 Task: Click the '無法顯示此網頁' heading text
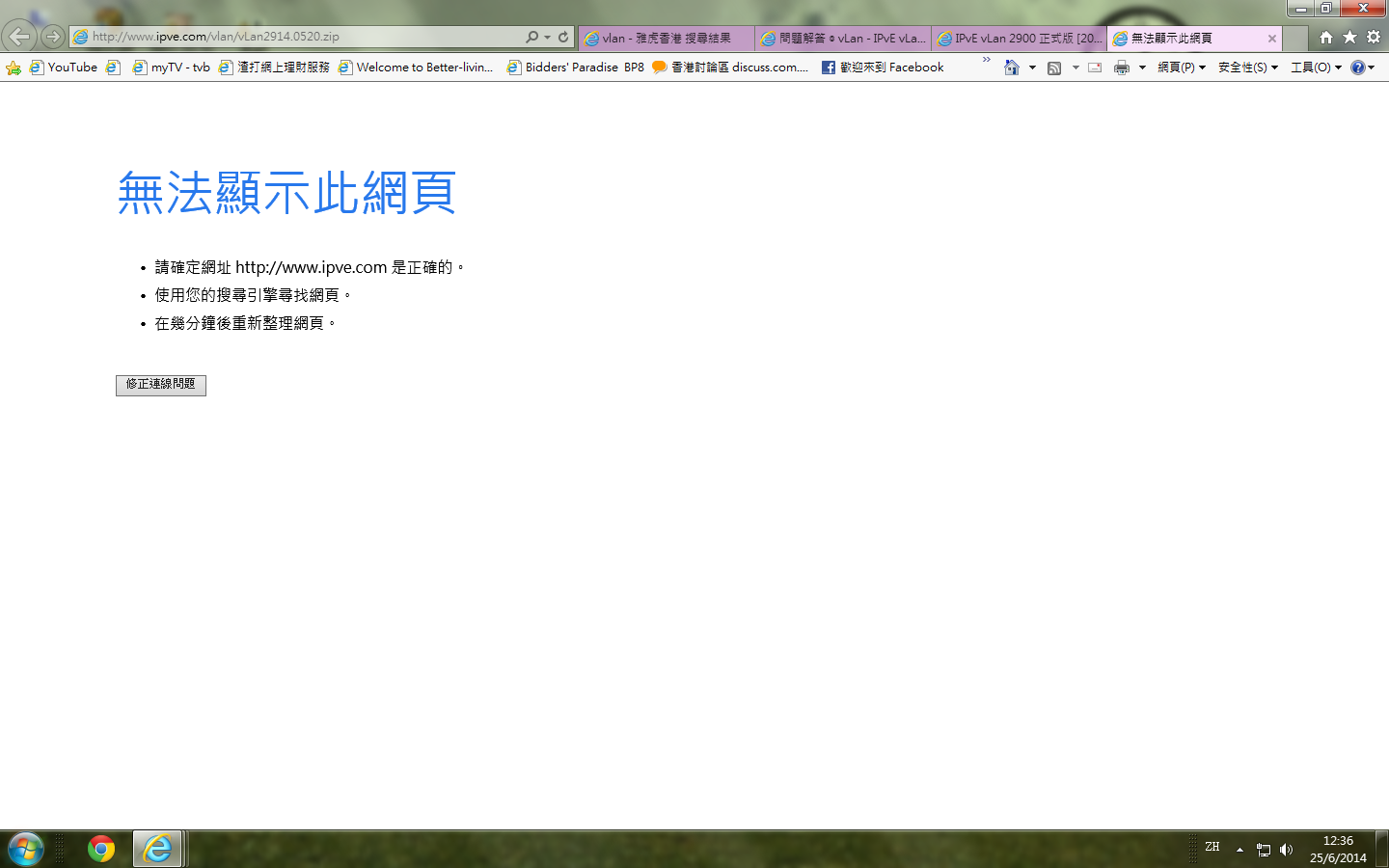(286, 193)
